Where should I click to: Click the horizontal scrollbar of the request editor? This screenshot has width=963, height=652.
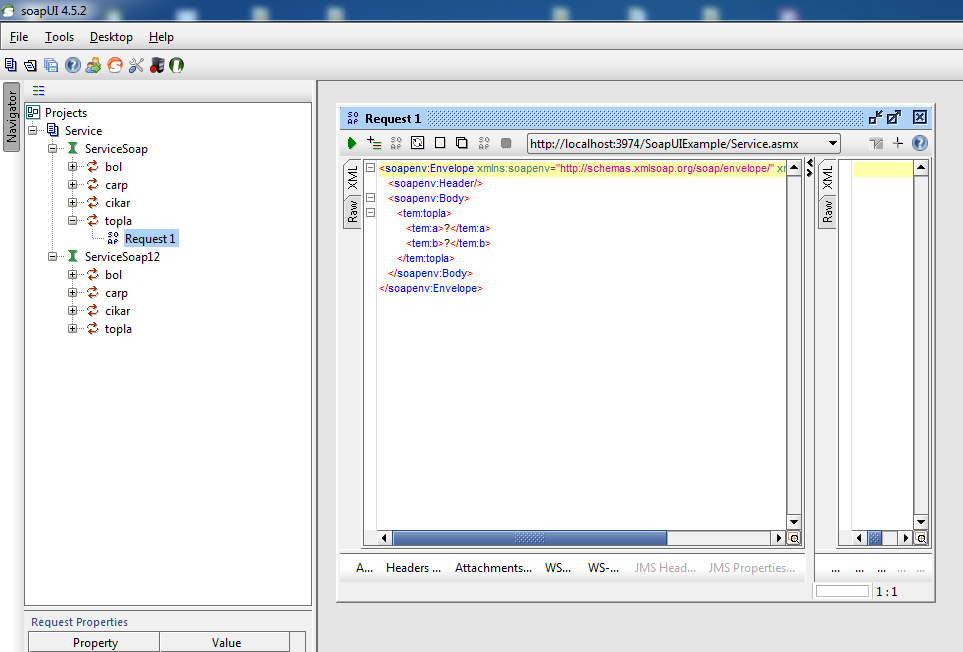point(528,538)
